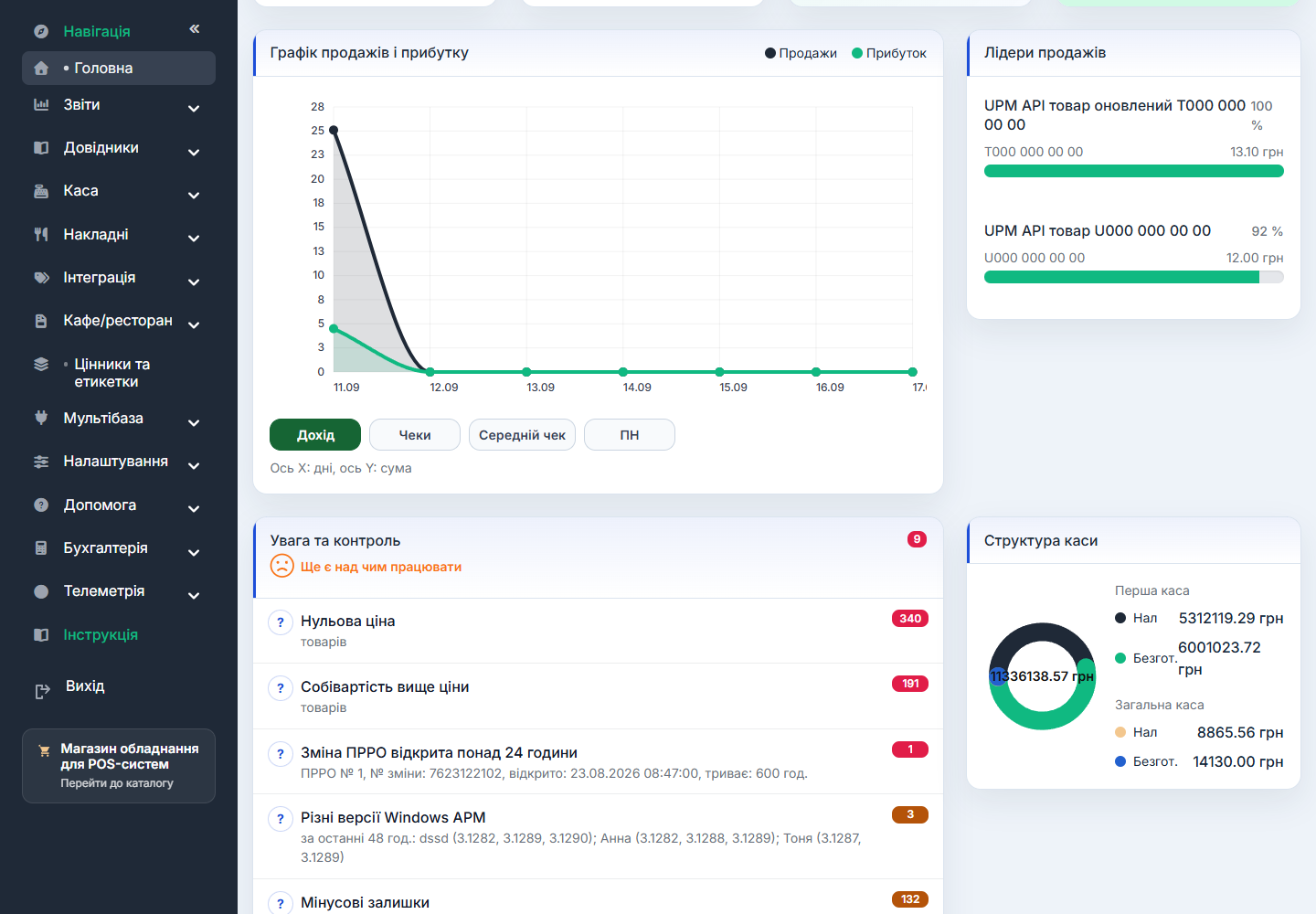Select the Дохід chart mode

[315, 435]
